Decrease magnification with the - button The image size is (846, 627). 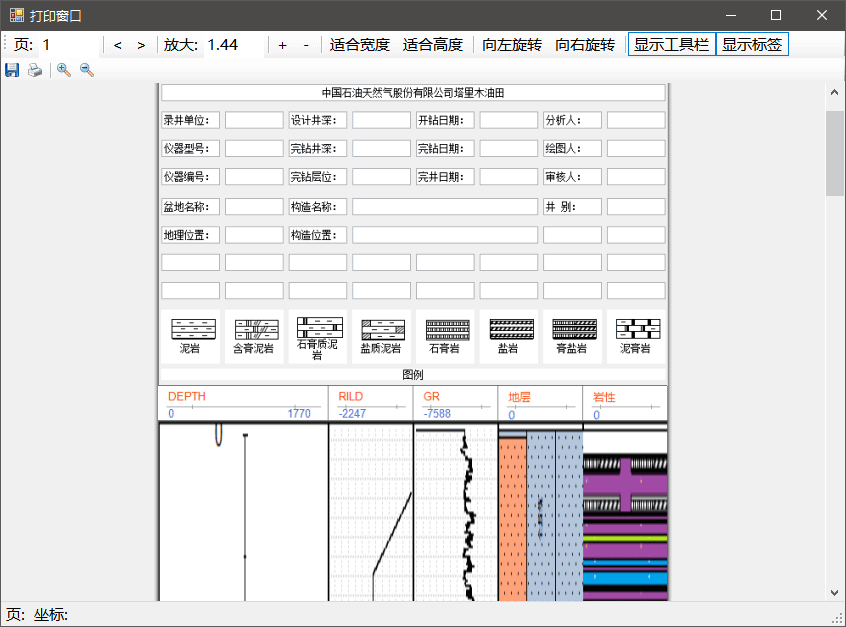click(x=306, y=45)
